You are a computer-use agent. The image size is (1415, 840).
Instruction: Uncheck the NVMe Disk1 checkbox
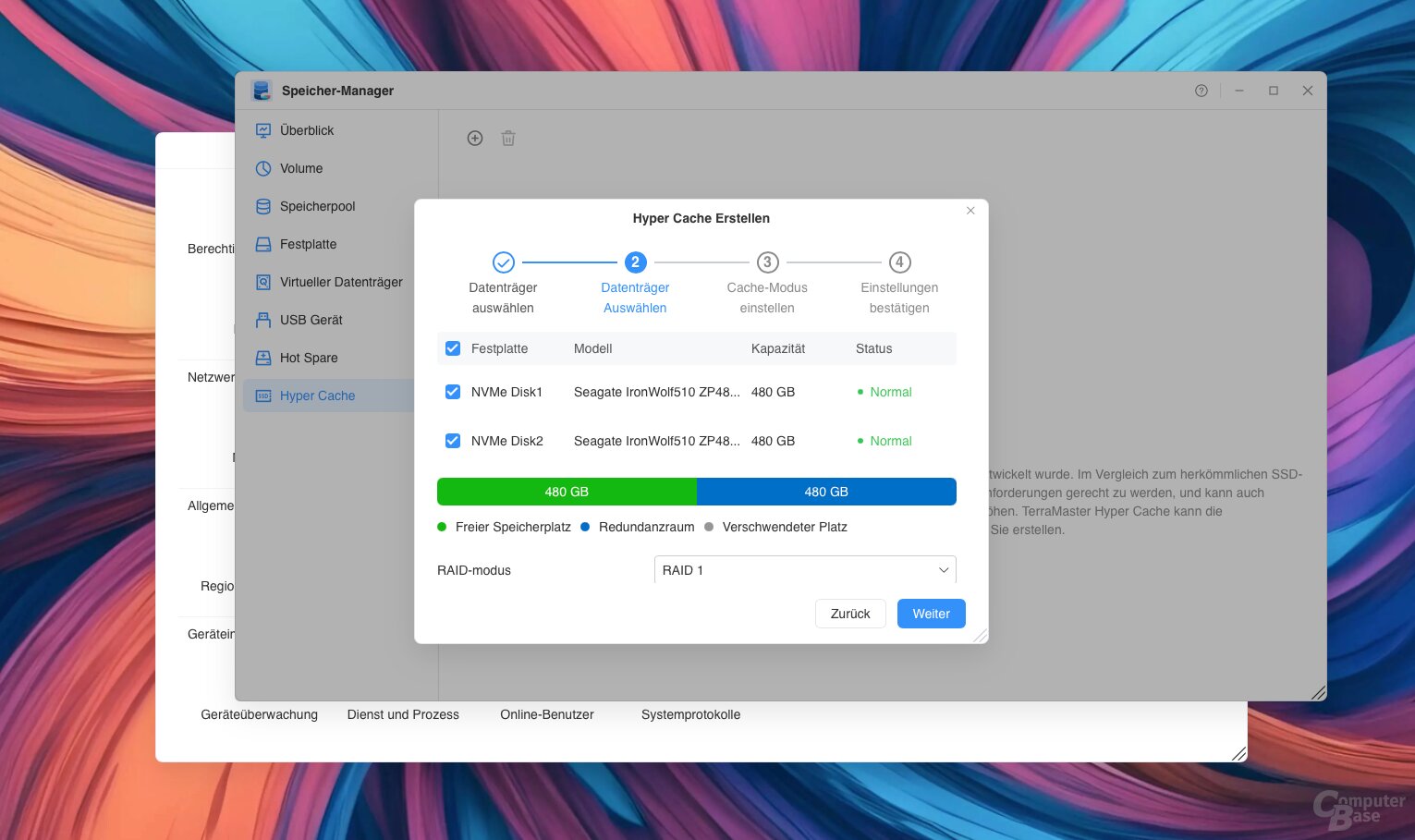coord(453,392)
